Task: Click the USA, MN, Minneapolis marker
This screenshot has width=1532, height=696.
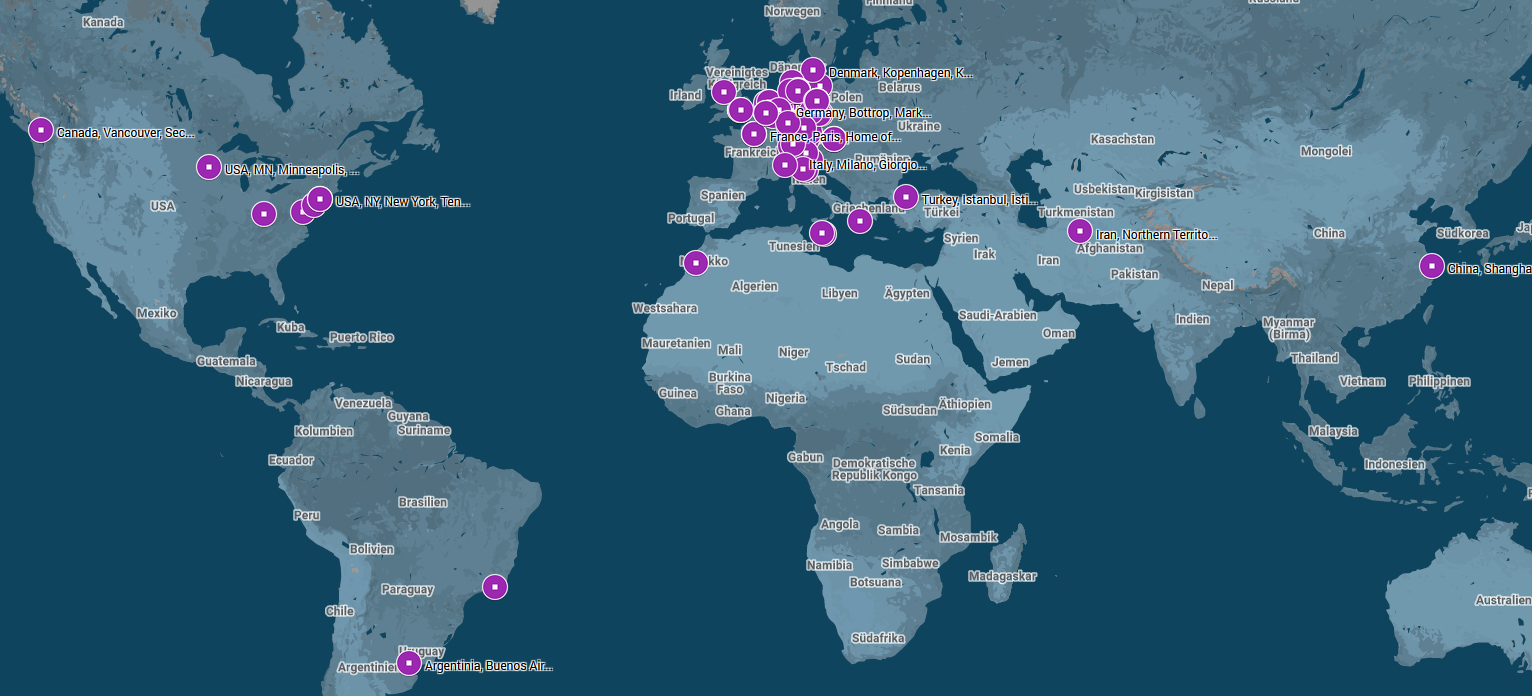Action: click(208, 166)
